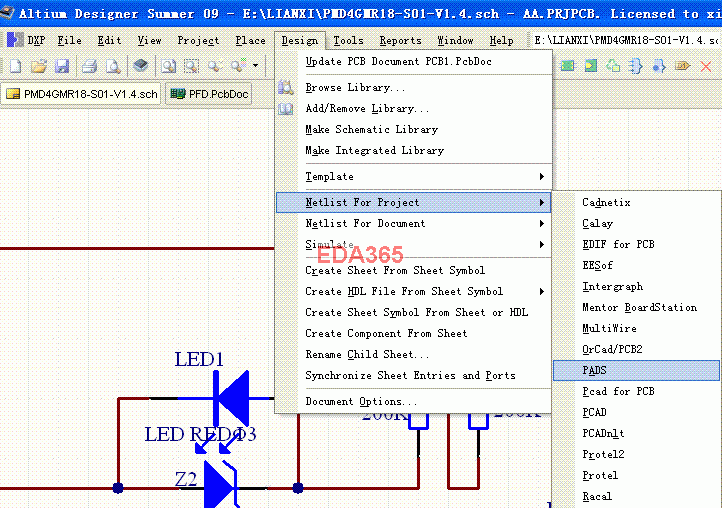Choose Browse Library from the Design menu
The width and height of the screenshot is (722, 508).
[x=413, y=87]
